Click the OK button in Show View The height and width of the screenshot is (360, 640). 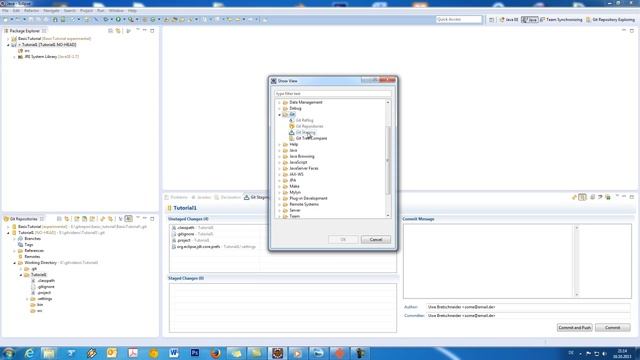click(x=343, y=240)
